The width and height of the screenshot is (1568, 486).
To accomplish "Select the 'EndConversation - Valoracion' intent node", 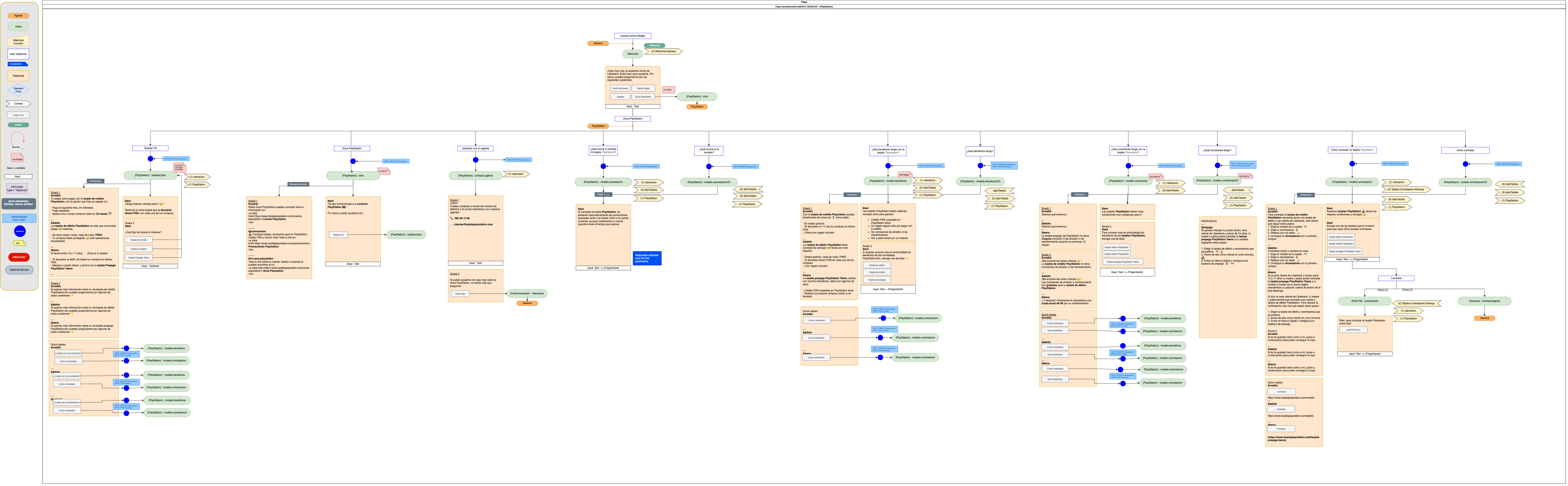I will 527,294.
